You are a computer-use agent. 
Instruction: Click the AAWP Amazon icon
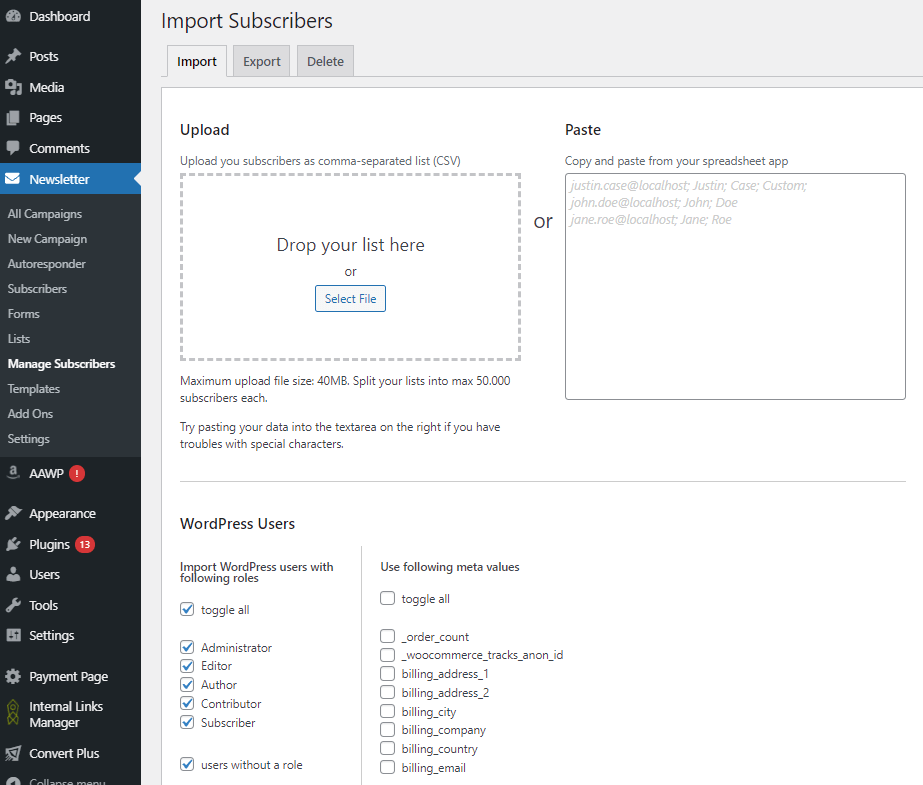[x=13, y=473]
